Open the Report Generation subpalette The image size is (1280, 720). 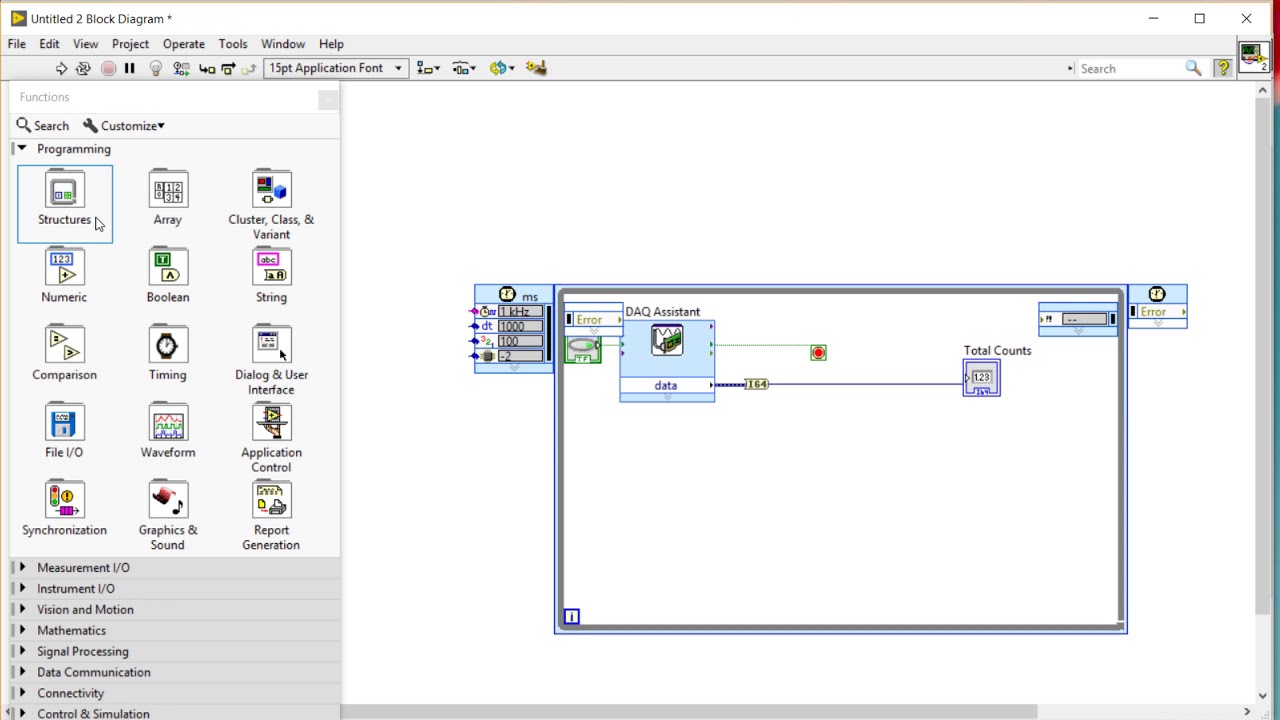[271, 516]
